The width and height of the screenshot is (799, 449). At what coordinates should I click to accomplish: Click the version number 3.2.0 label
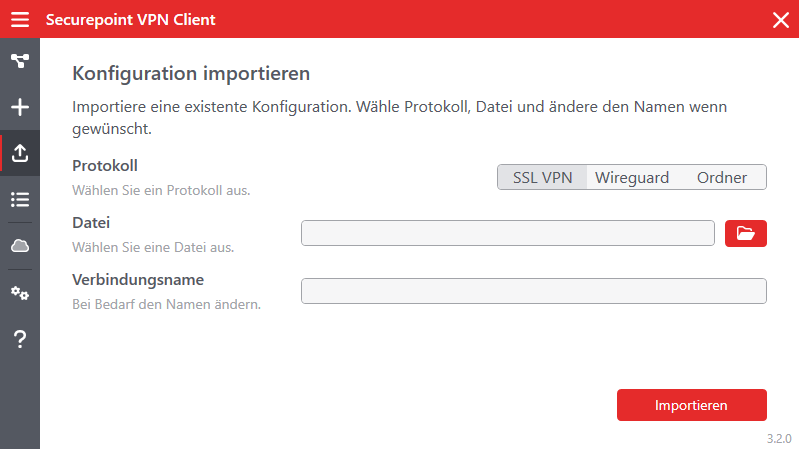779,438
